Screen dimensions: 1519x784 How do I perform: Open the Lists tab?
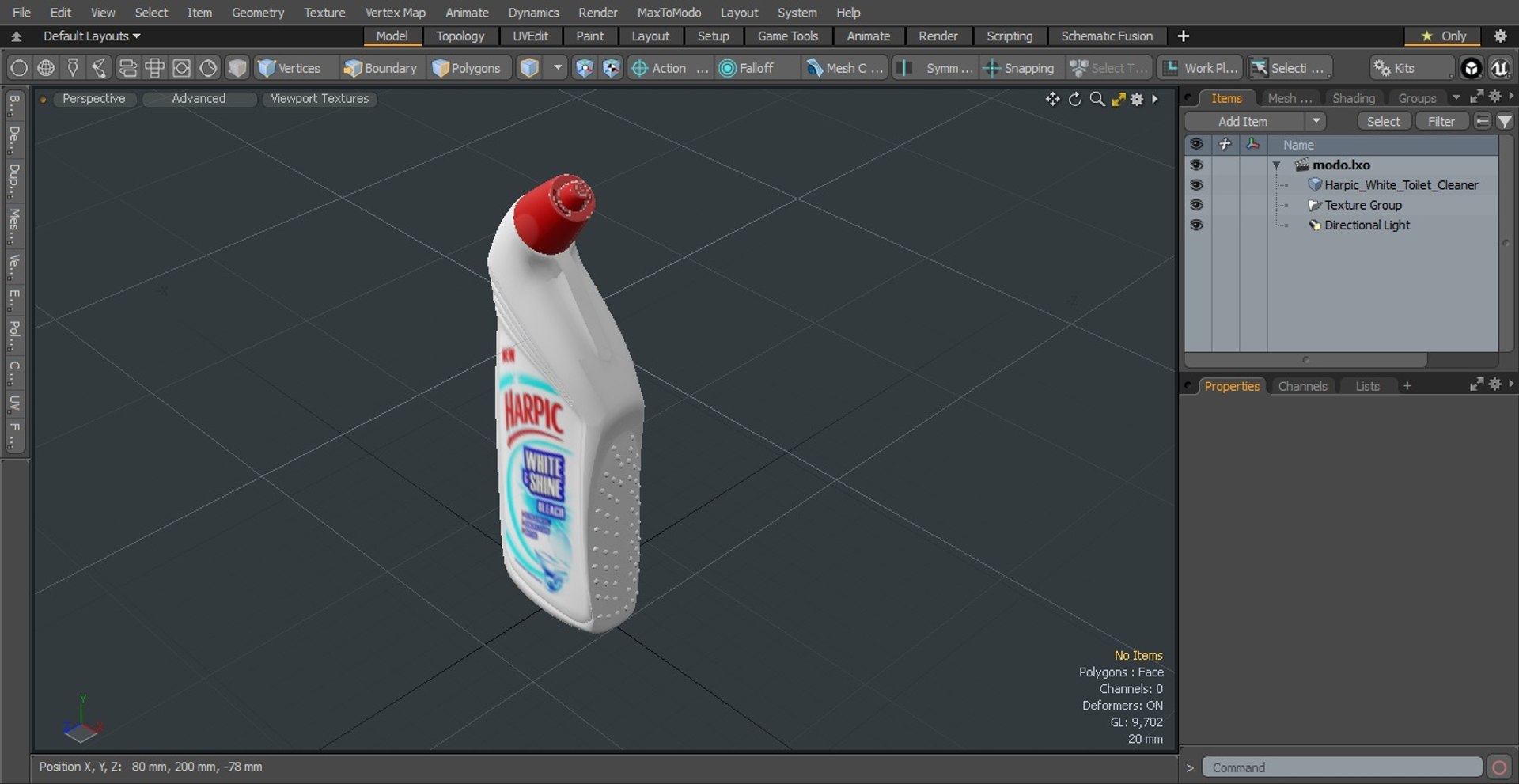1367,386
